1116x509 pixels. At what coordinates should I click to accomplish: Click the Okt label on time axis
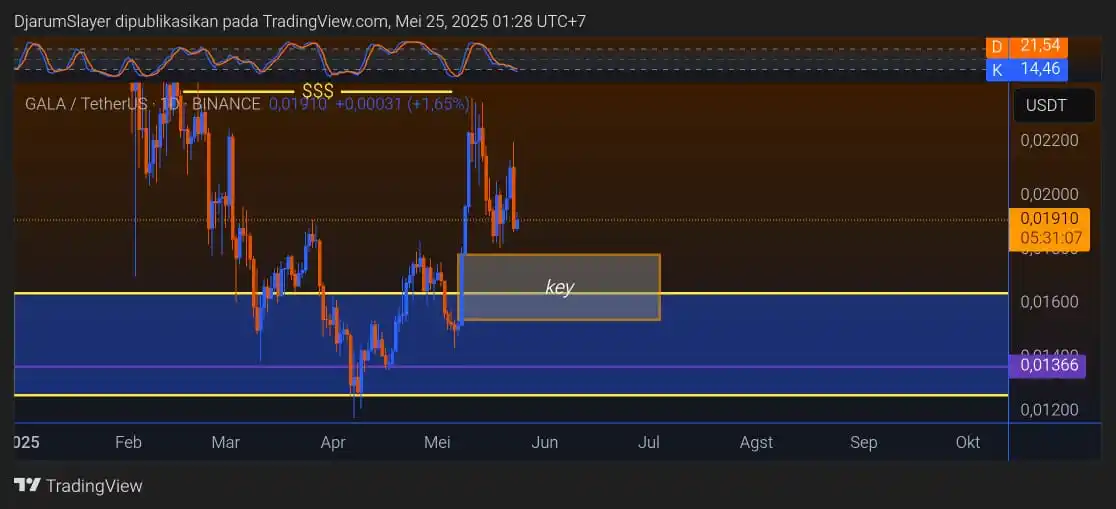(x=967, y=442)
